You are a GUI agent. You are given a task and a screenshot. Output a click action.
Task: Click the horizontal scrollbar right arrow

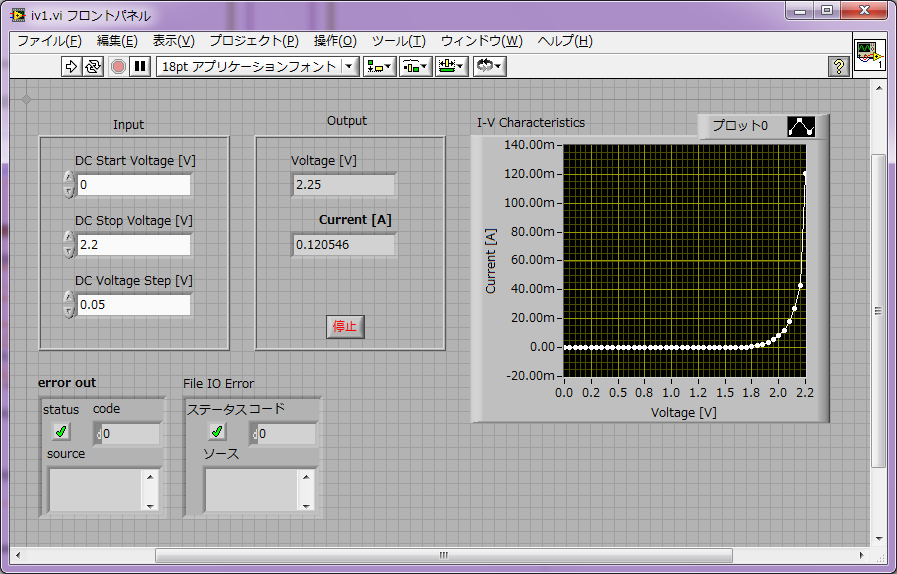tap(862, 555)
